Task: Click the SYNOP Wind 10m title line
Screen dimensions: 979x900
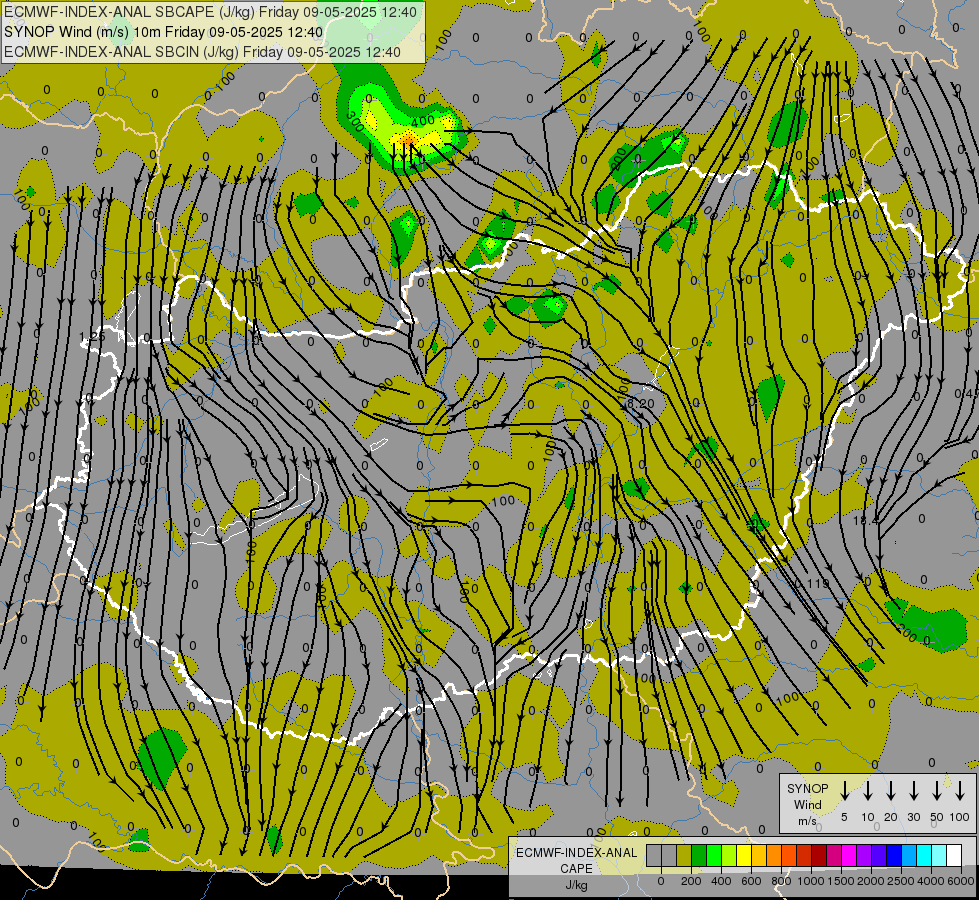Action: click(x=164, y=32)
